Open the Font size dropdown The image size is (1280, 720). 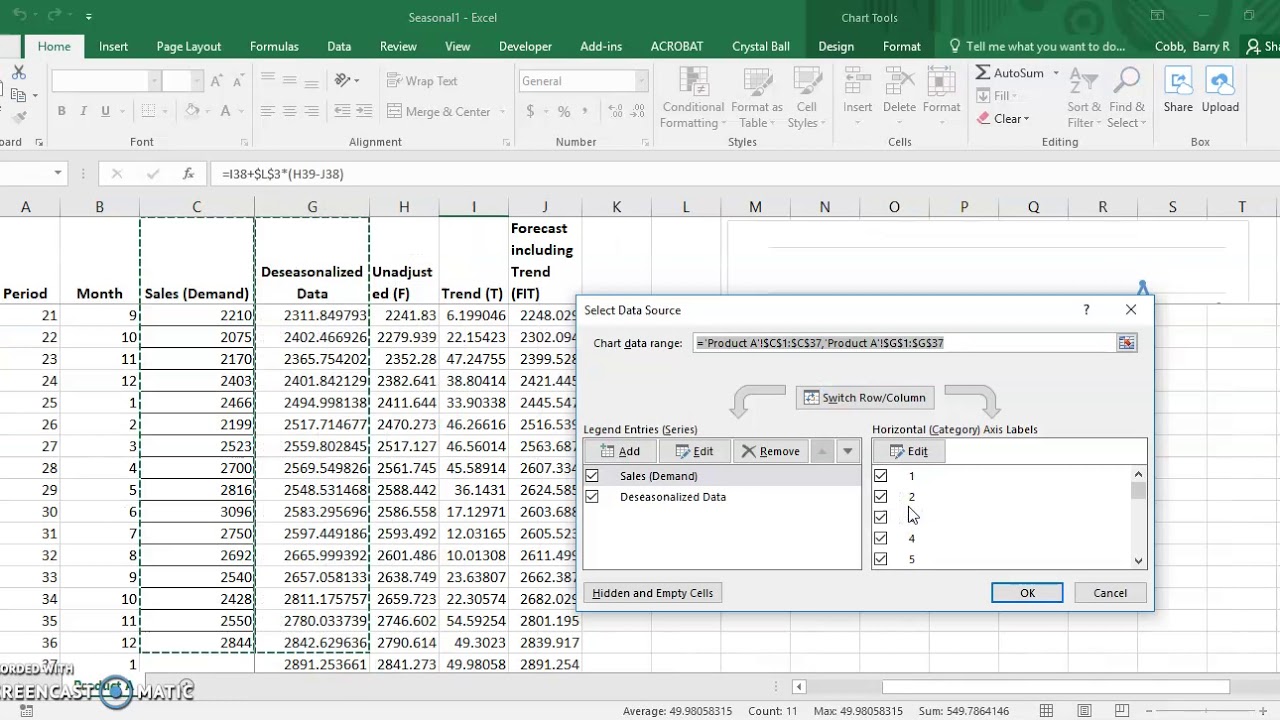(197, 81)
